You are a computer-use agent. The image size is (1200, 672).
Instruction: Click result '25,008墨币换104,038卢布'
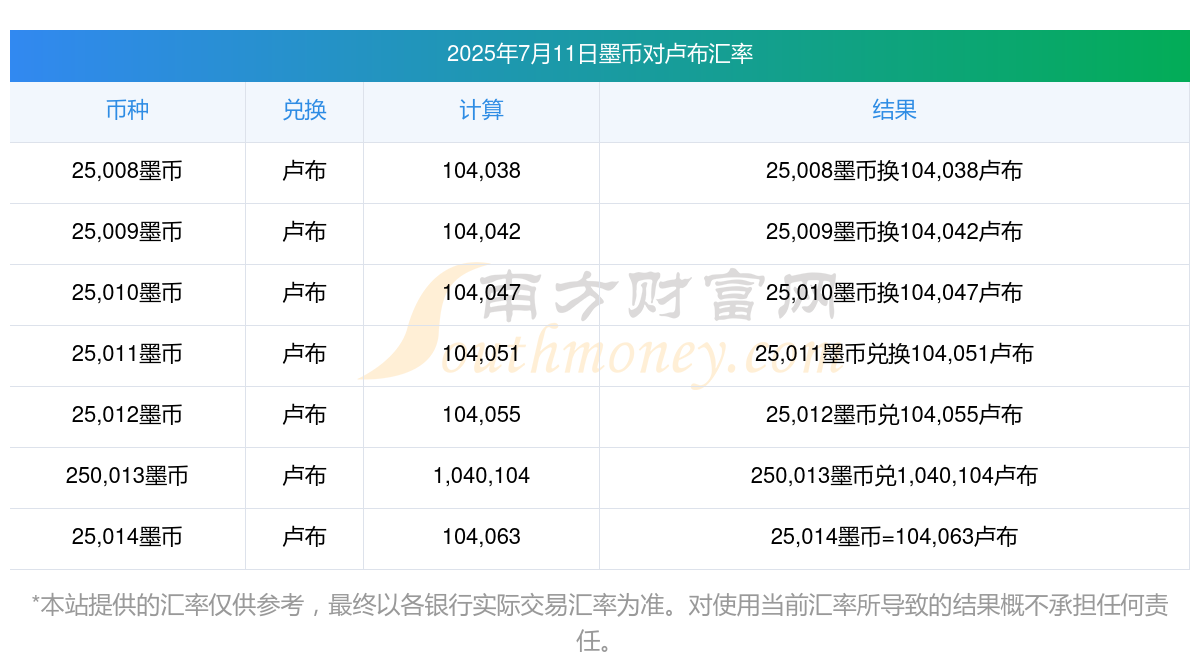[x=894, y=171]
